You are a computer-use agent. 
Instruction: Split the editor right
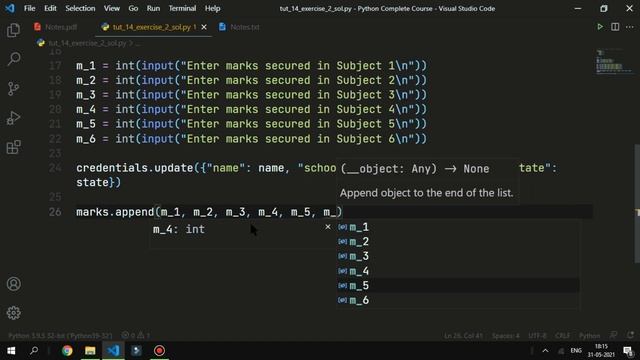(x=615, y=27)
